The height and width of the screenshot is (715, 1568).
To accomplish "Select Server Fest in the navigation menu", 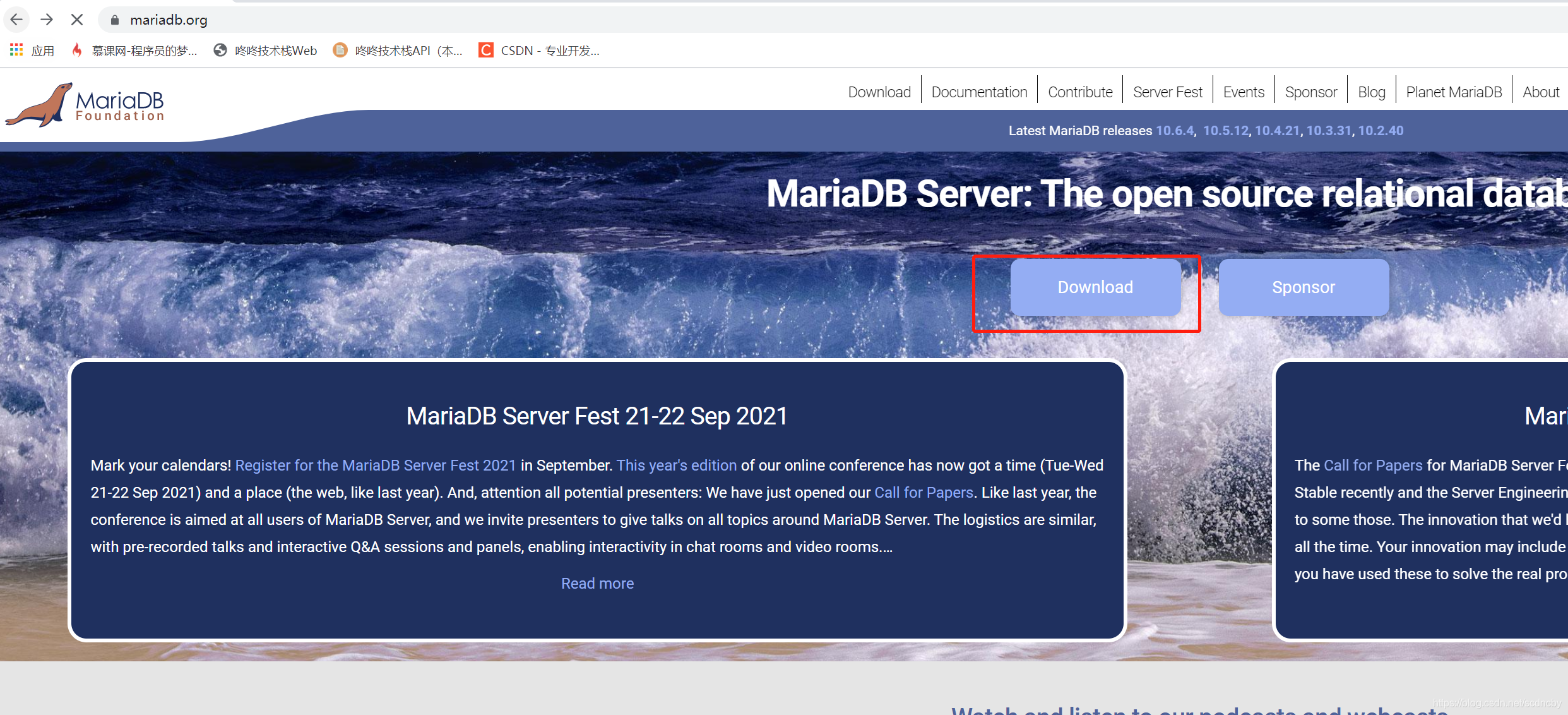I will click(1167, 92).
